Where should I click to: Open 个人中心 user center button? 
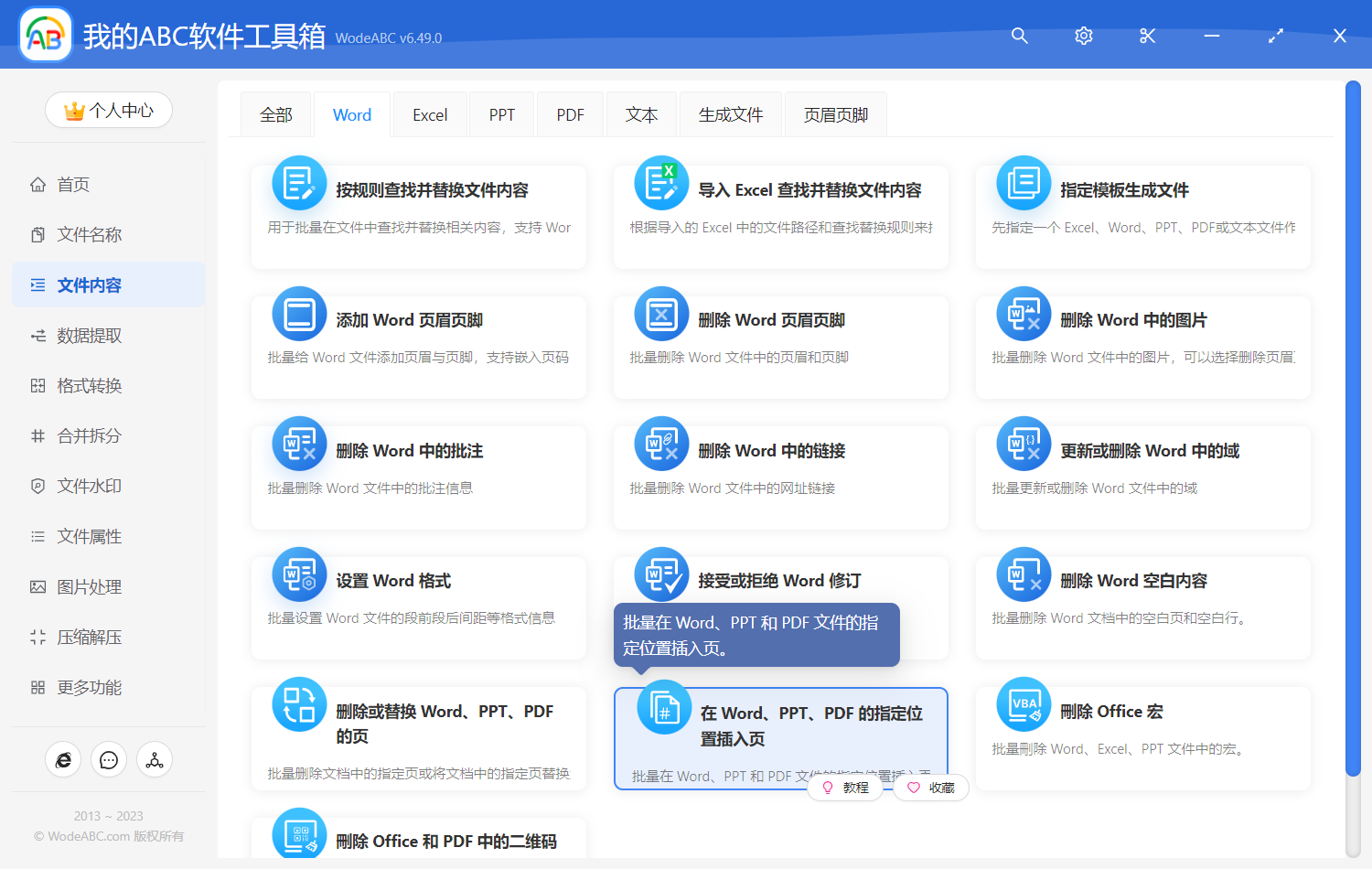click(109, 111)
